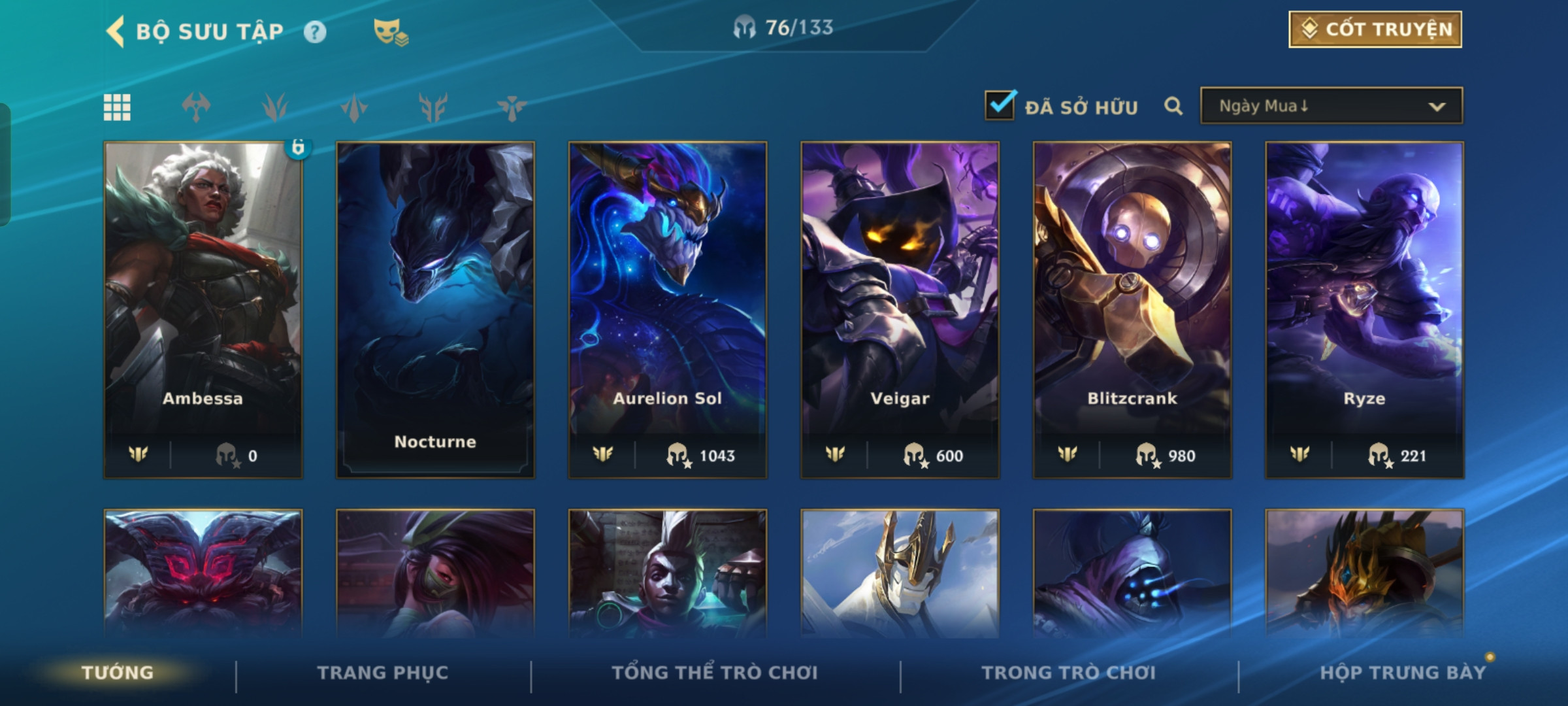Filter by the last role filter icon
This screenshot has width=1568, height=706.
pyautogui.click(x=512, y=107)
